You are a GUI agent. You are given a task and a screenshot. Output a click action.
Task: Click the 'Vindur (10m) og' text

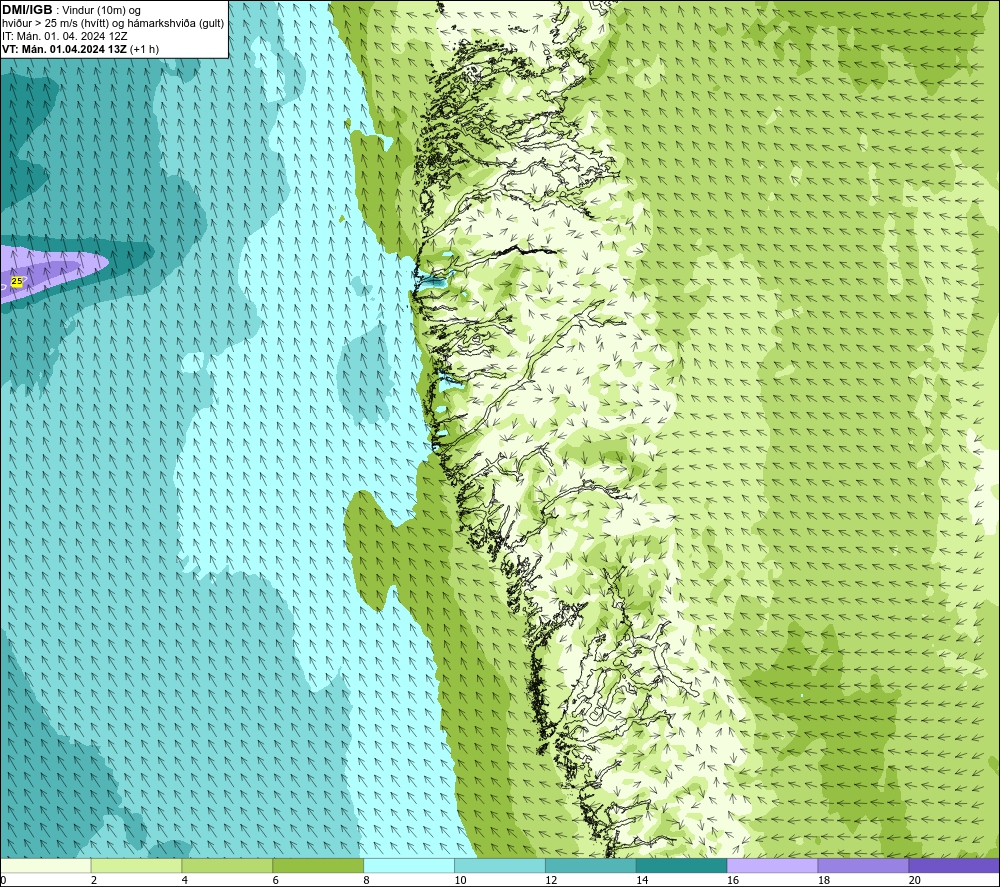point(101,11)
